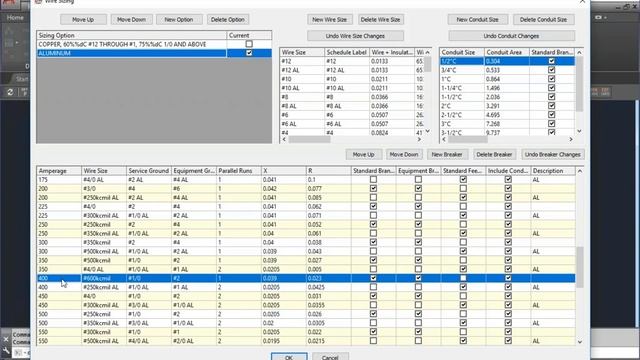Select #250kcmil AL cell in 400 amp row
640x360 pixels.
coord(104,287)
